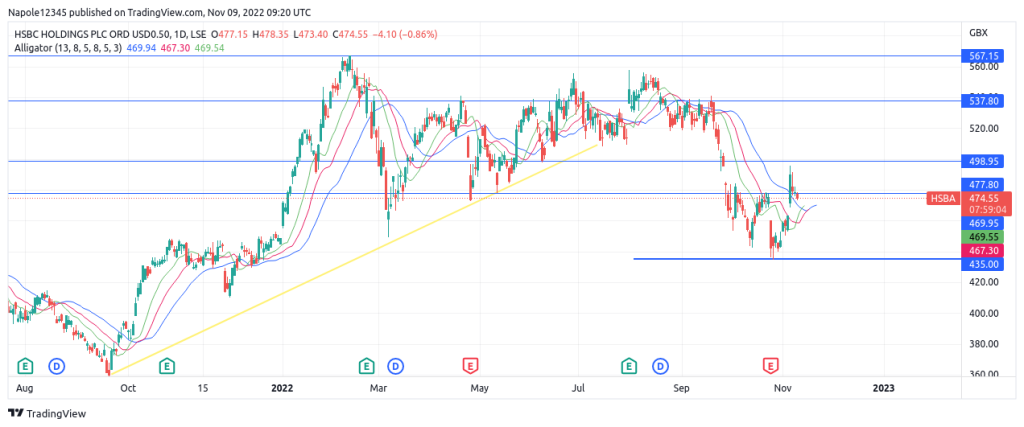
Task: Click the blue dividend marker near Mar
Action: coord(396,365)
